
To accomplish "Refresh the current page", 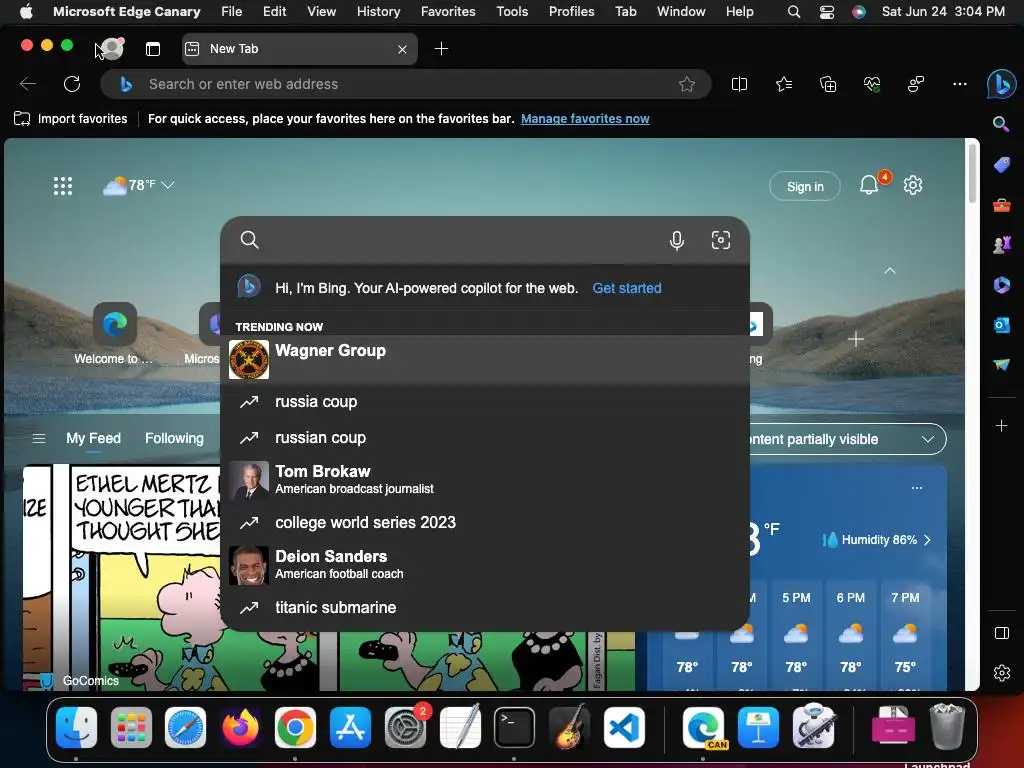I will 72,84.
